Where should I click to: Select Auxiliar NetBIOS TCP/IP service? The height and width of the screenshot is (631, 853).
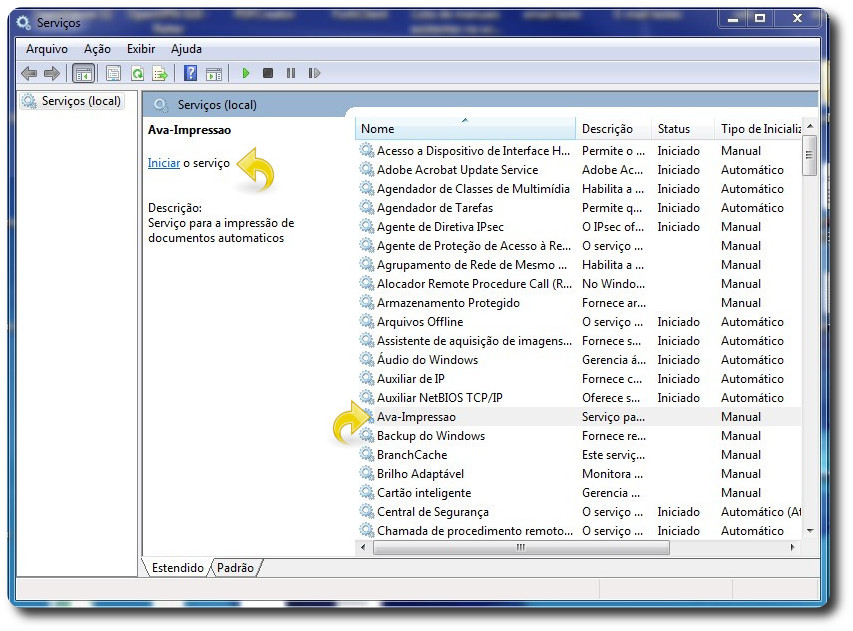(x=579, y=398)
